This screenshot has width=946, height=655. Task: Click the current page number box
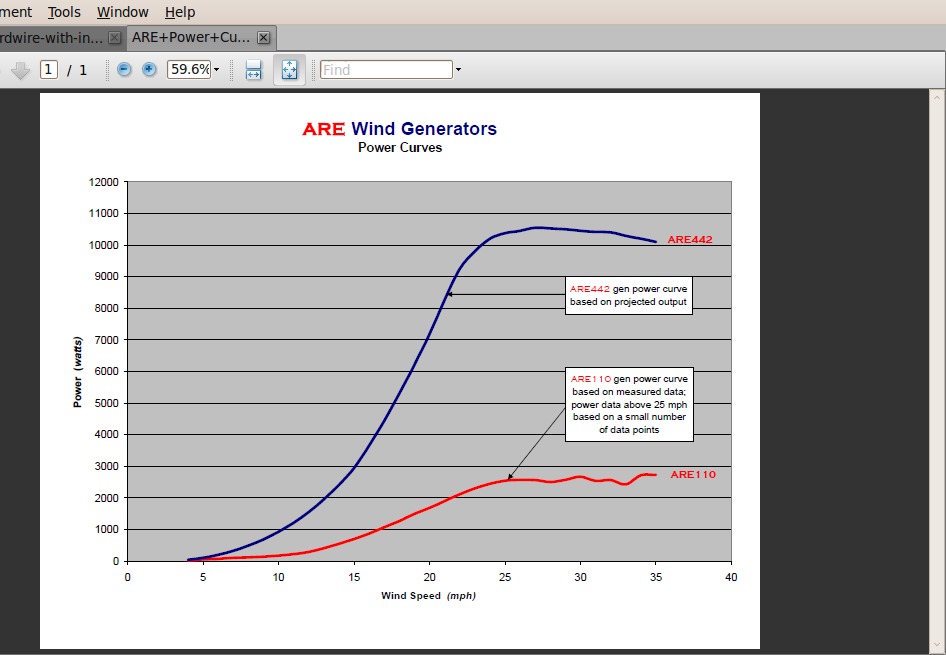pos(49,70)
